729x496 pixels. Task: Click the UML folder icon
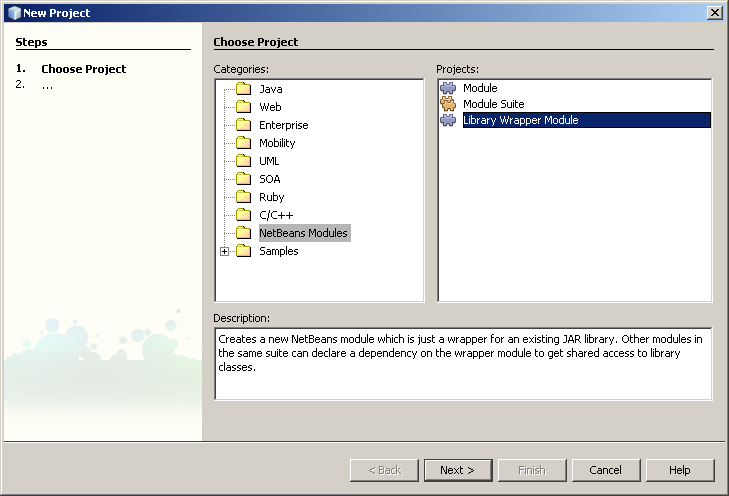click(x=243, y=161)
